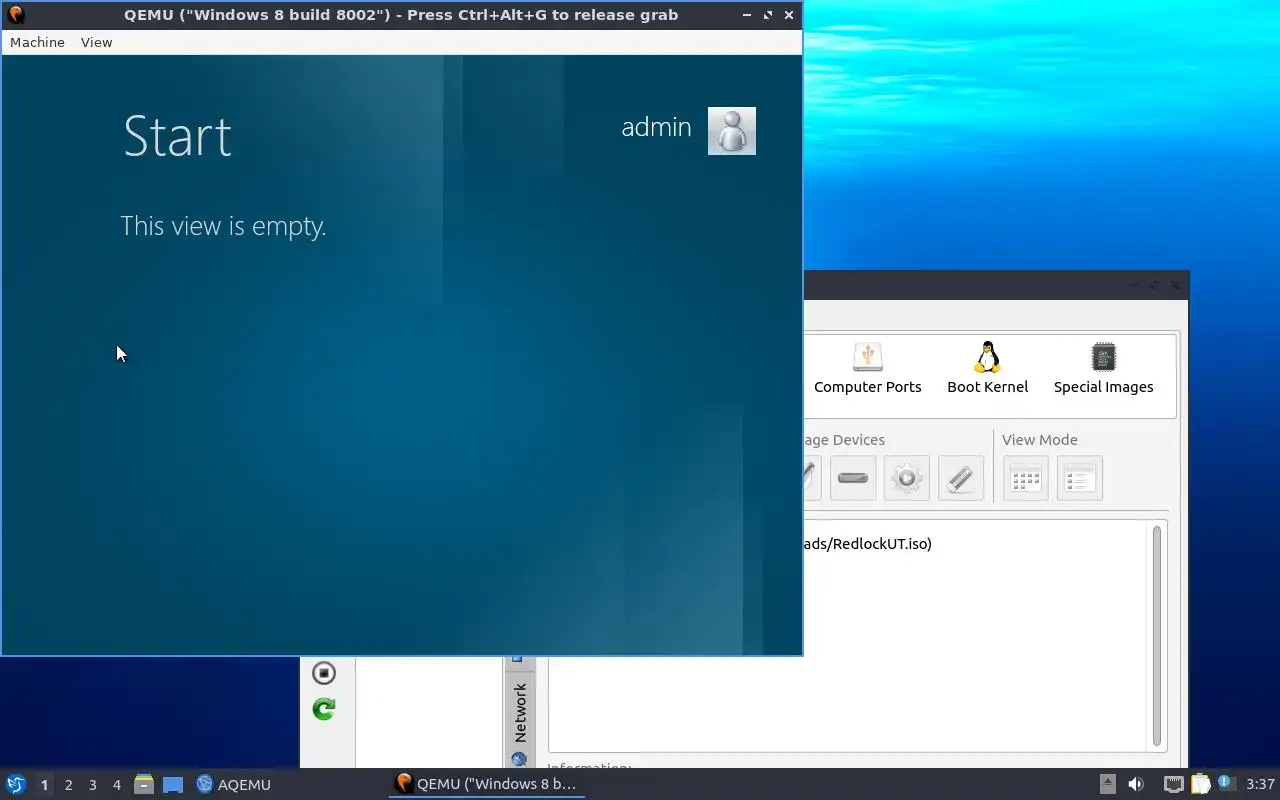Click the eraser storage device button
This screenshot has width=1280, height=800.
(961, 478)
